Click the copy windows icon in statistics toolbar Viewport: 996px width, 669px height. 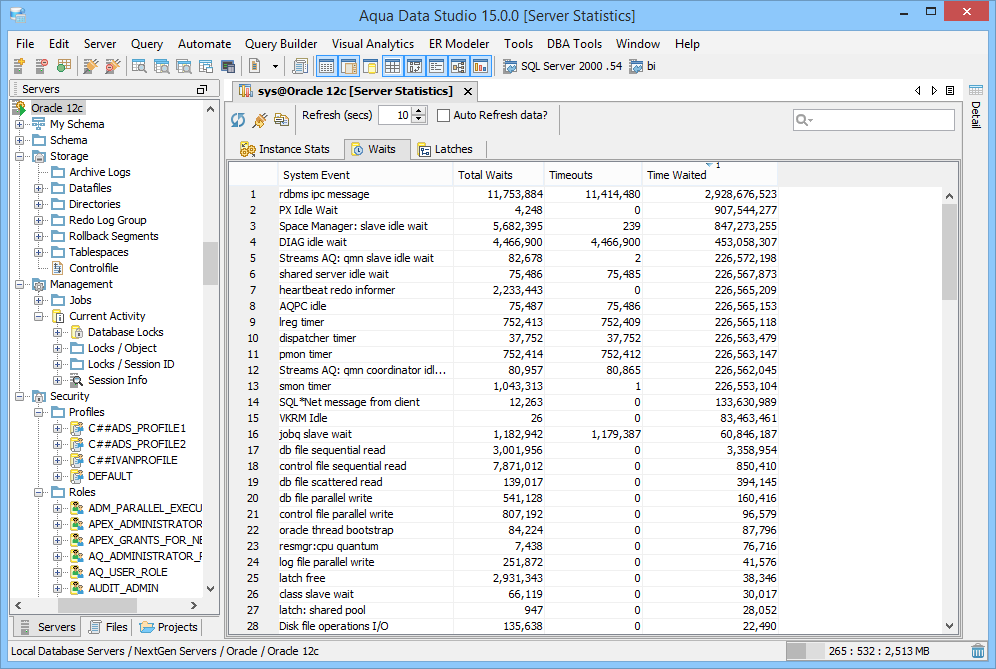click(281, 119)
